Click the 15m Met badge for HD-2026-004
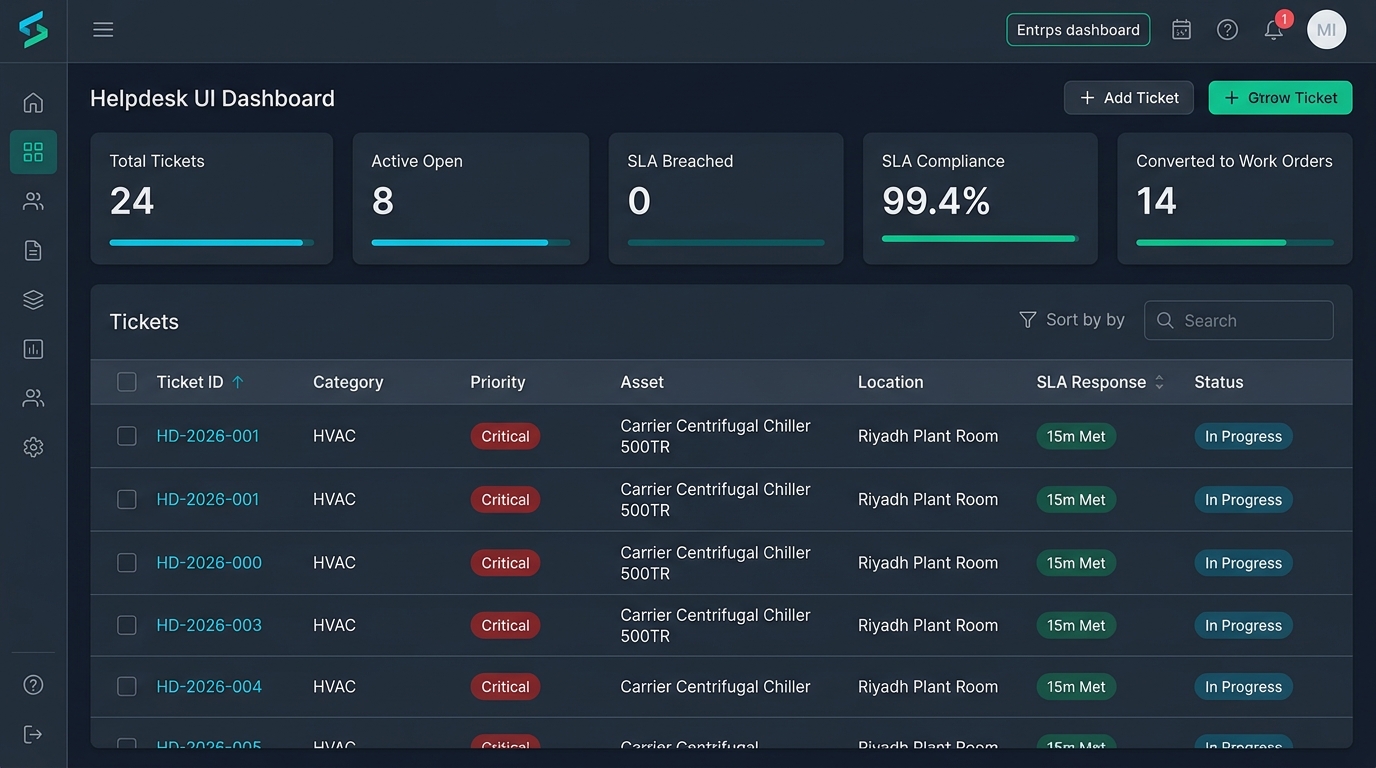Viewport: 1376px width, 768px height. [x=1076, y=687]
